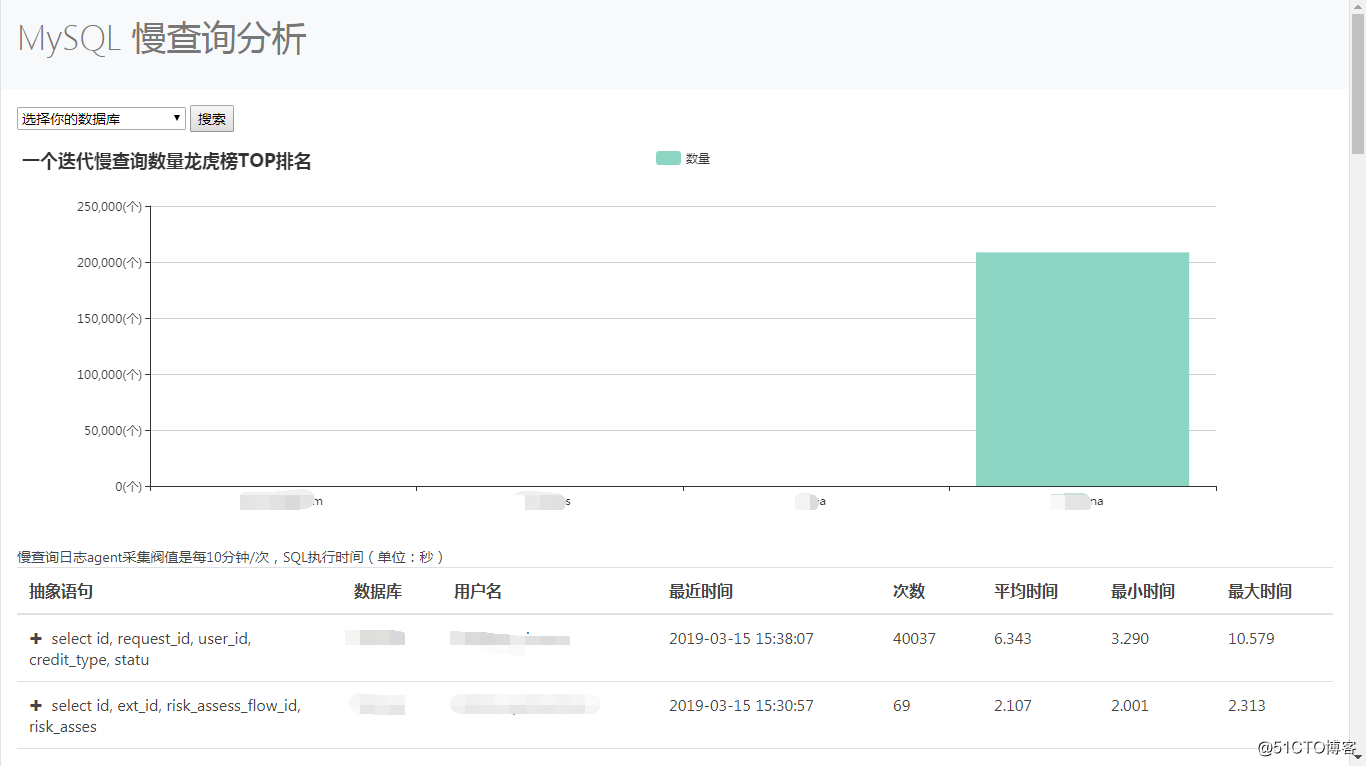
Task: Click the agent collection threshold note text
Action: (231, 557)
